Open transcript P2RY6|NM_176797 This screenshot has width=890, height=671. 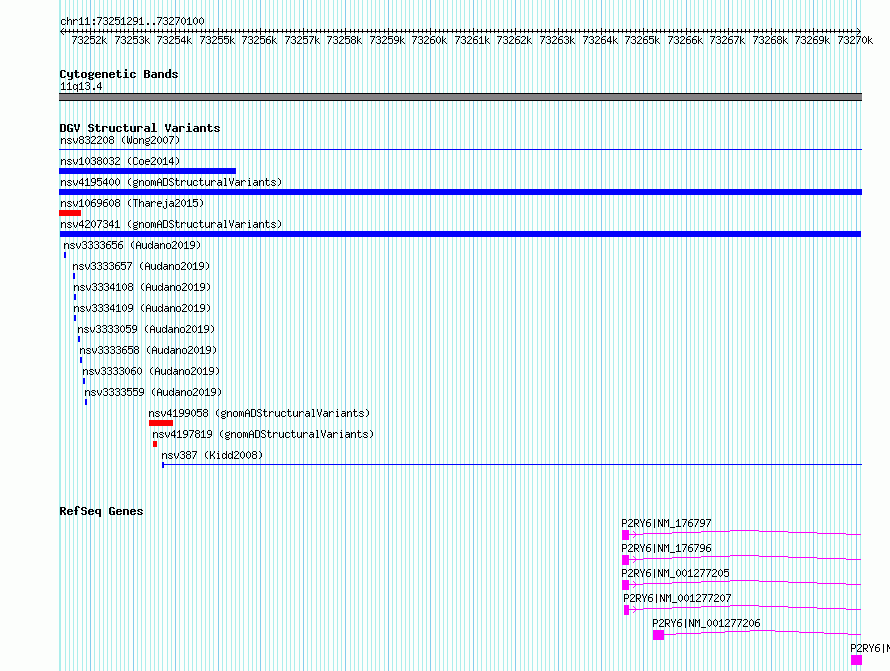coord(666,523)
